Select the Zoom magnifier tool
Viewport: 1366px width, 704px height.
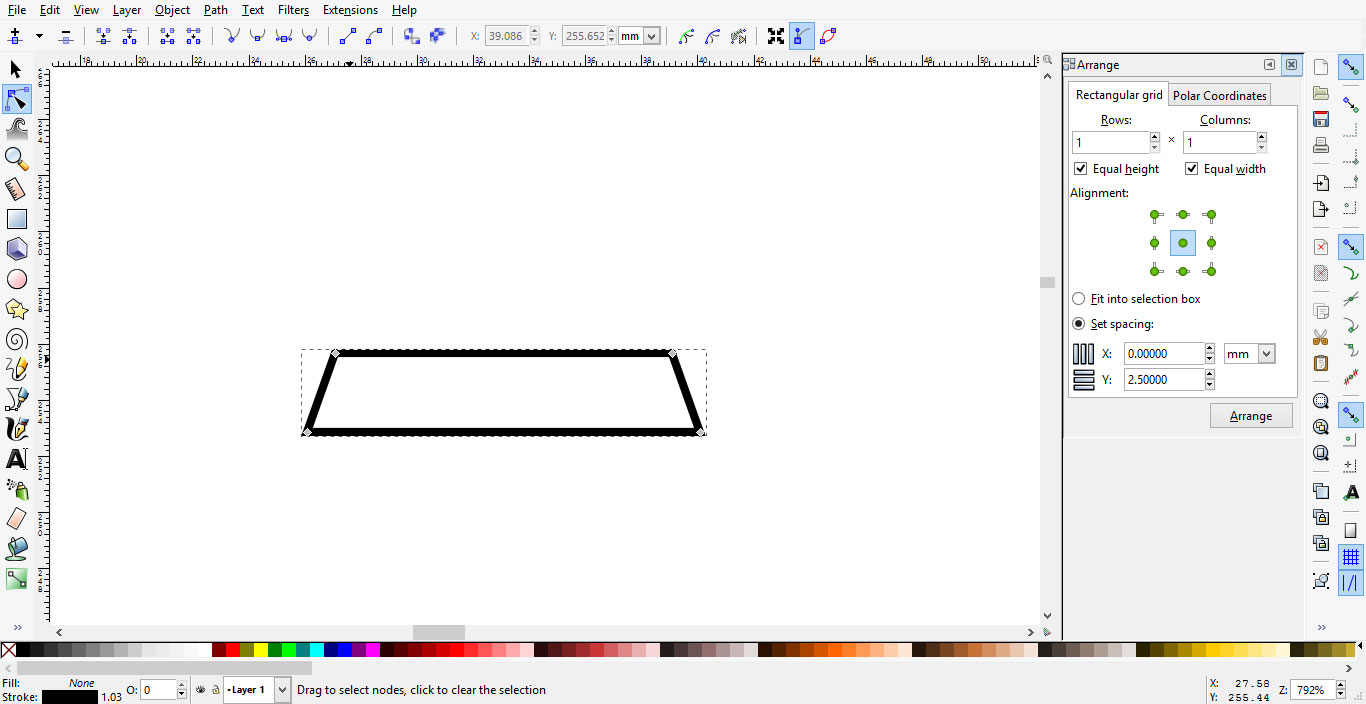pyautogui.click(x=16, y=159)
